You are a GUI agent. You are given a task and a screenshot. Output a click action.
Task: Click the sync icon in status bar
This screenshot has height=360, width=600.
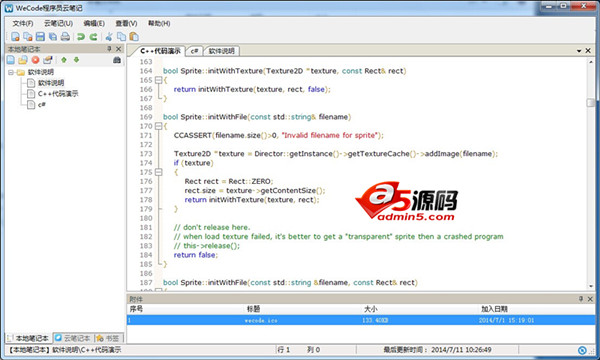(x=582, y=350)
